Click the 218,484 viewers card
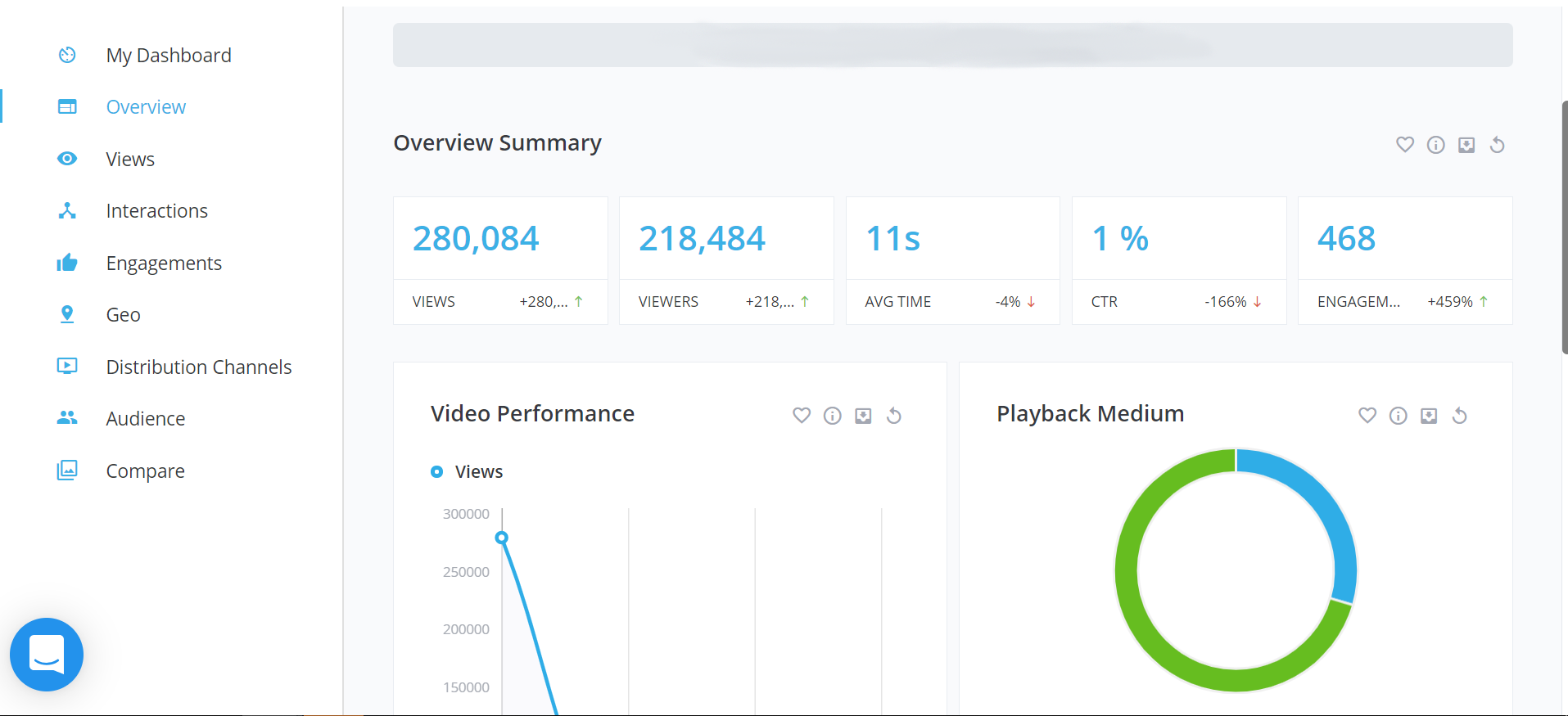This screenshot has width=1568, height=716. 726,260
